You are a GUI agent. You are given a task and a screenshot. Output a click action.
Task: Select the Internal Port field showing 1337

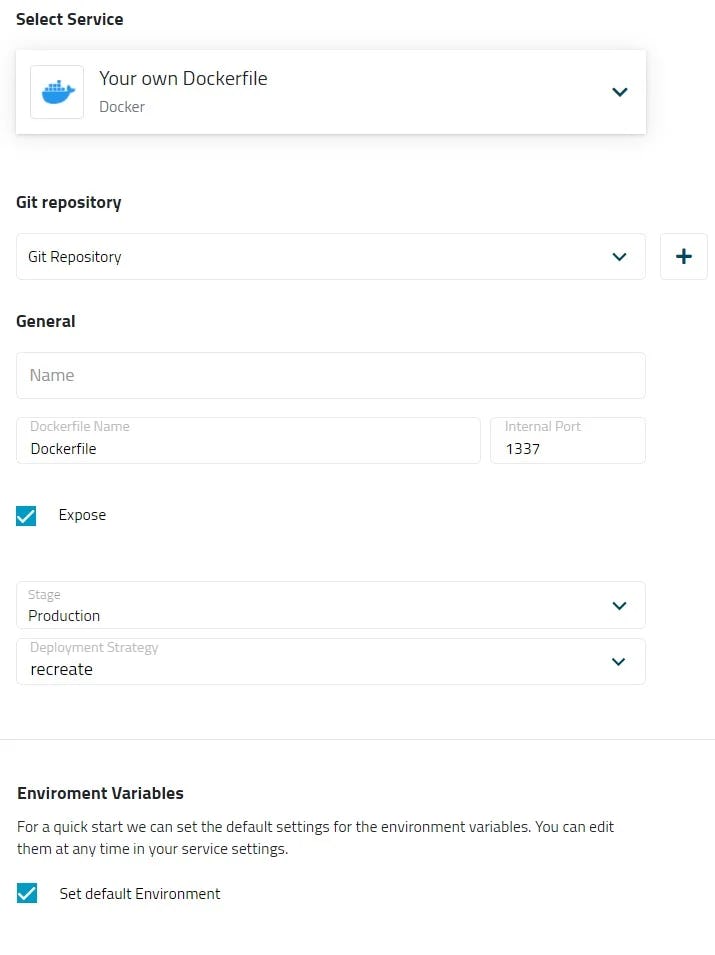567,448
